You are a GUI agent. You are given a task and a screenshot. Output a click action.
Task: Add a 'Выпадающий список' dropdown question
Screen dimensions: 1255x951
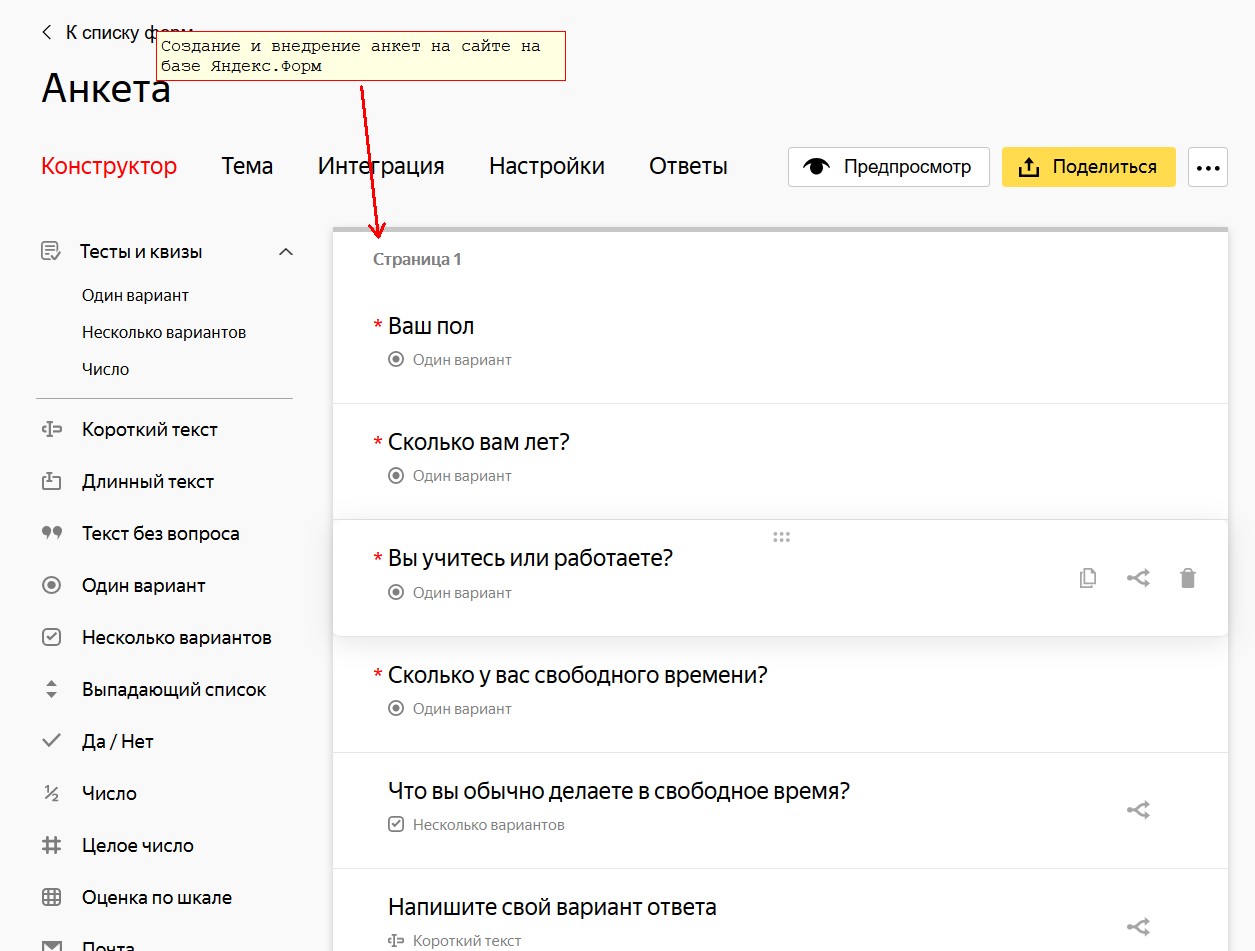(x=174, y=690)
